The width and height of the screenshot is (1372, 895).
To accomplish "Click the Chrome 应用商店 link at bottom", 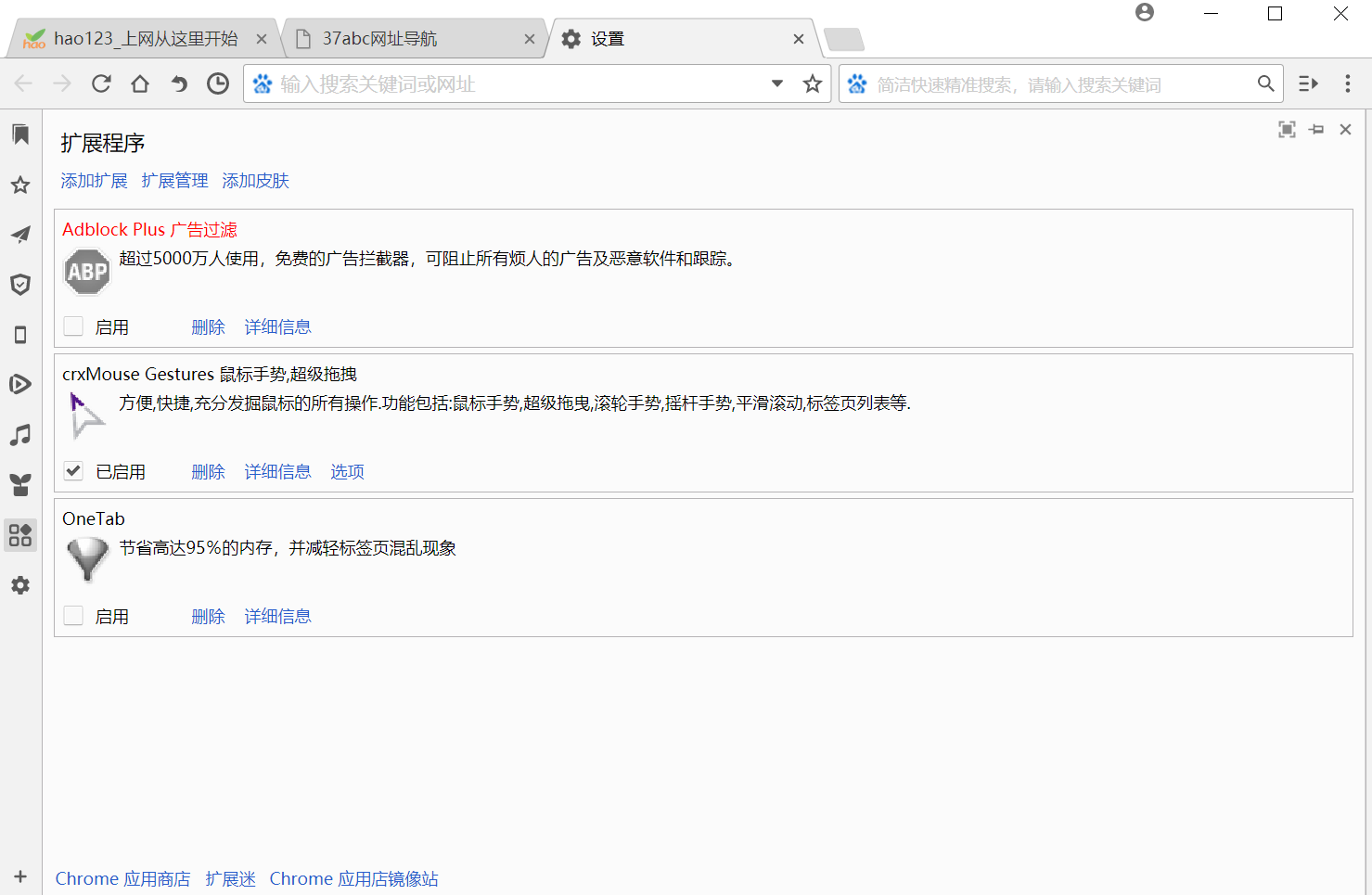I will [122, 878].
